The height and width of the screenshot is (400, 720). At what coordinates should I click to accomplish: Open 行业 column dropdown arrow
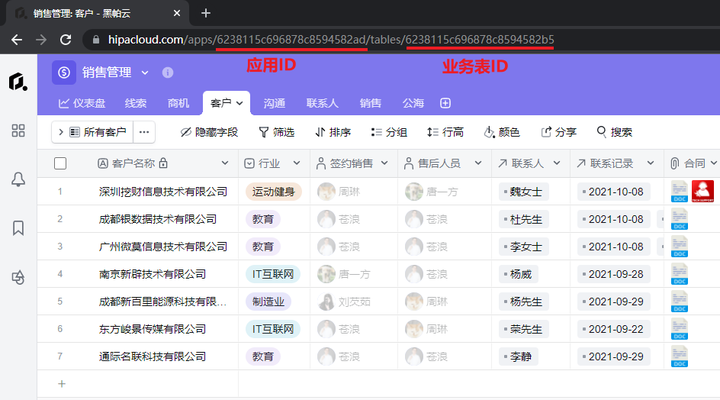coord(297,163)
